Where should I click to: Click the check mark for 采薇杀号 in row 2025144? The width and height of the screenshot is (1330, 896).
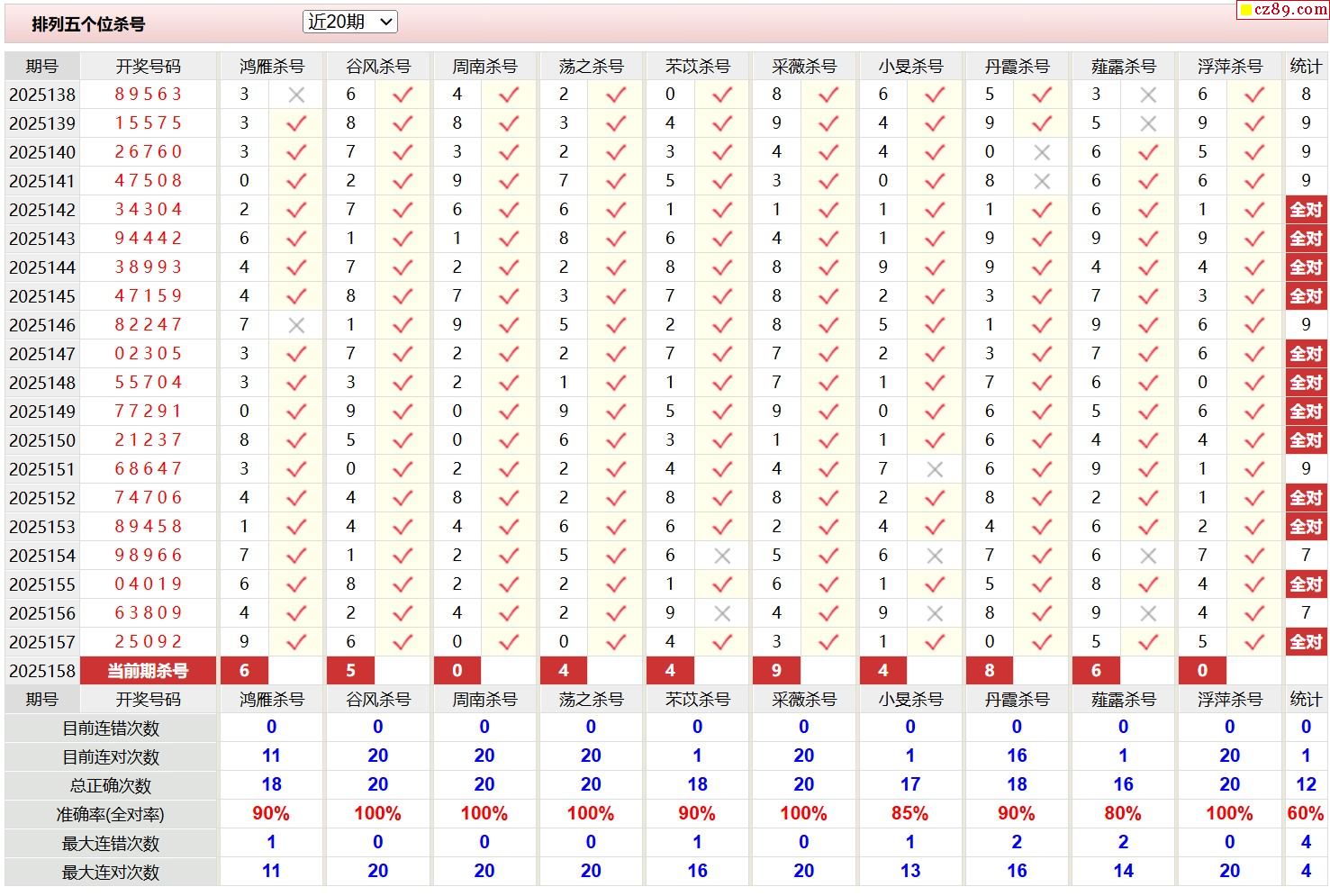828,267
